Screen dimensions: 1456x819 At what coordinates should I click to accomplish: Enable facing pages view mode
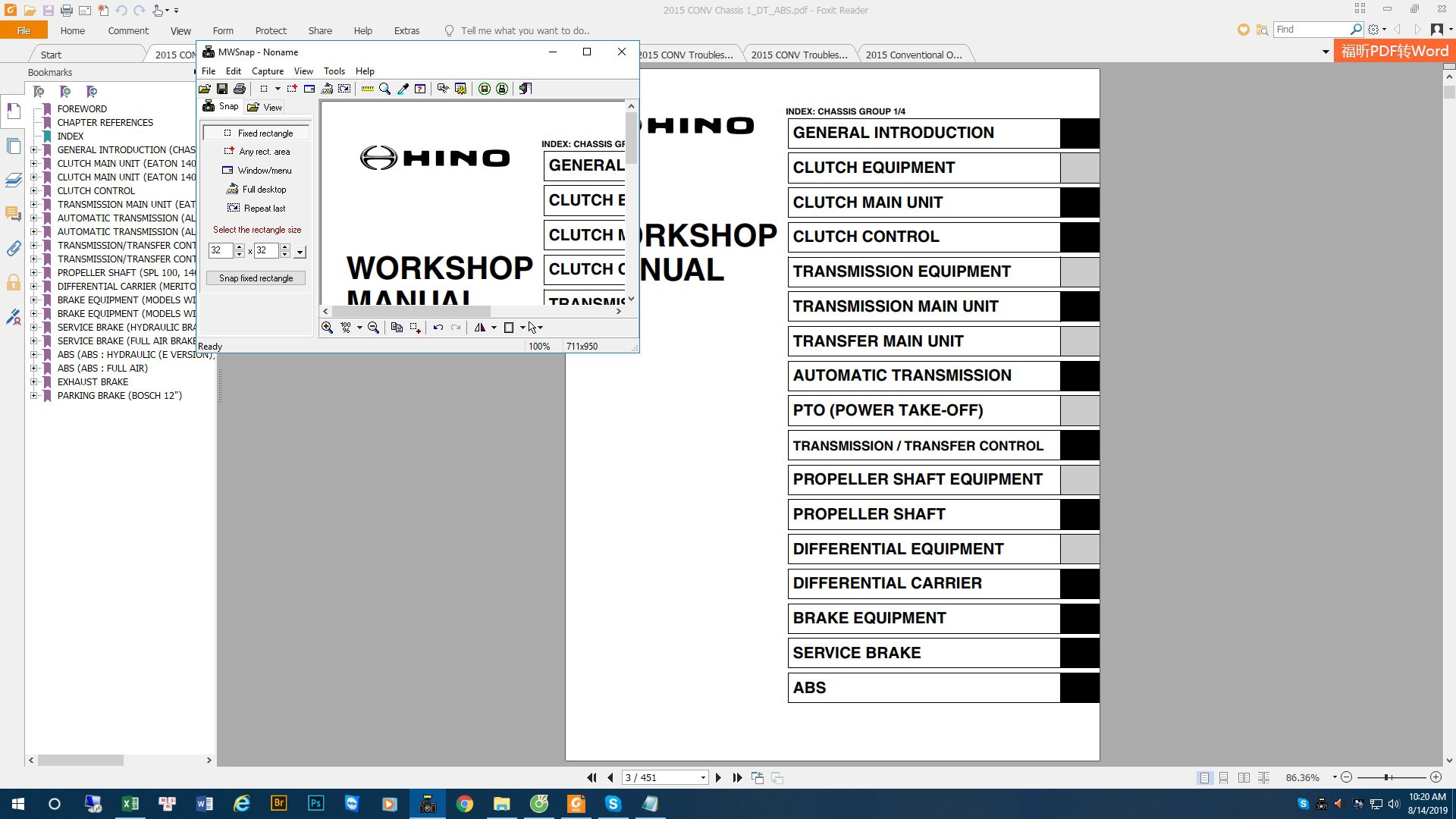pyautogui.click(x=1244, y=777)
